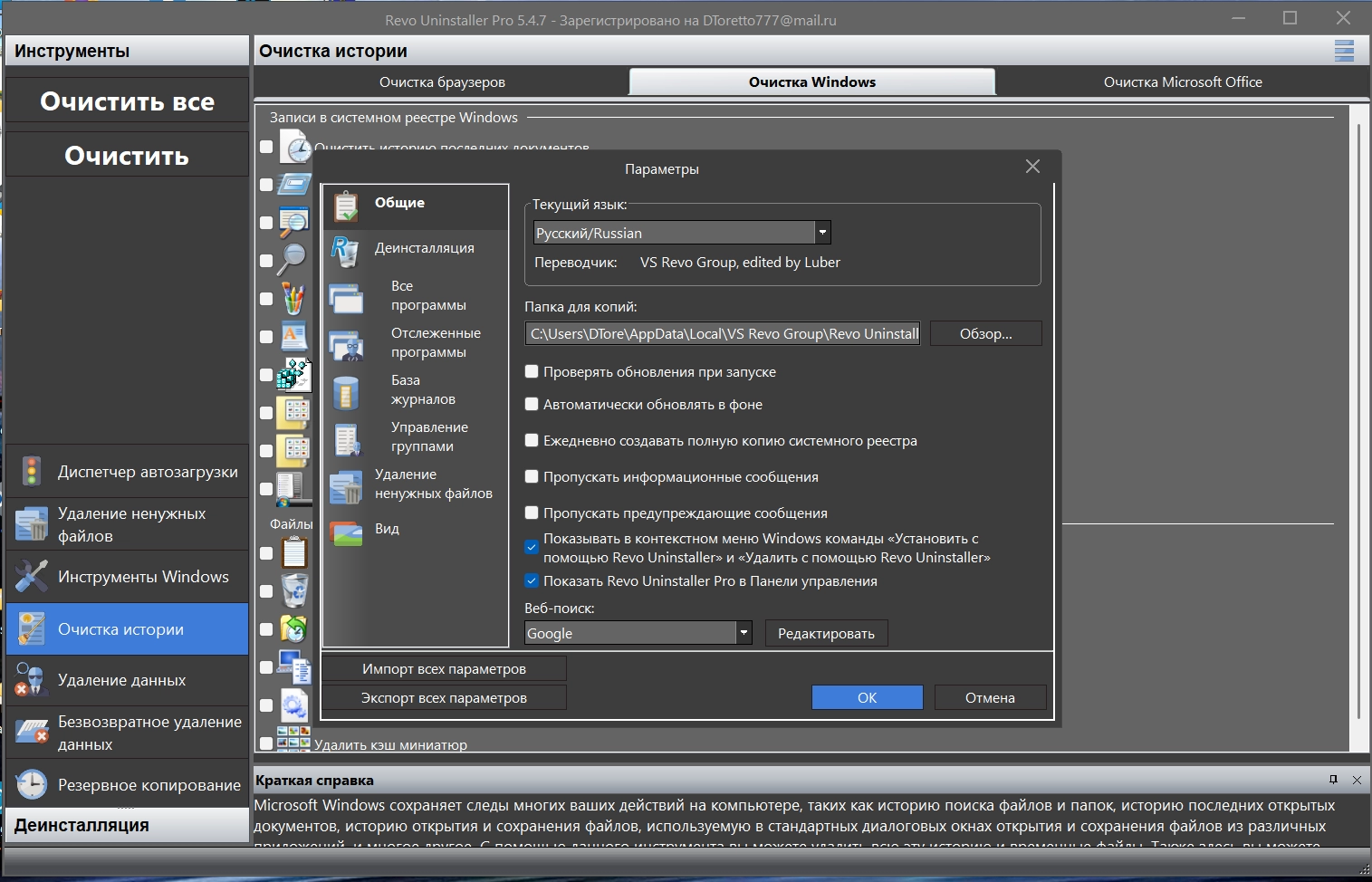Open the Все программы windows icon

(346, 297)
